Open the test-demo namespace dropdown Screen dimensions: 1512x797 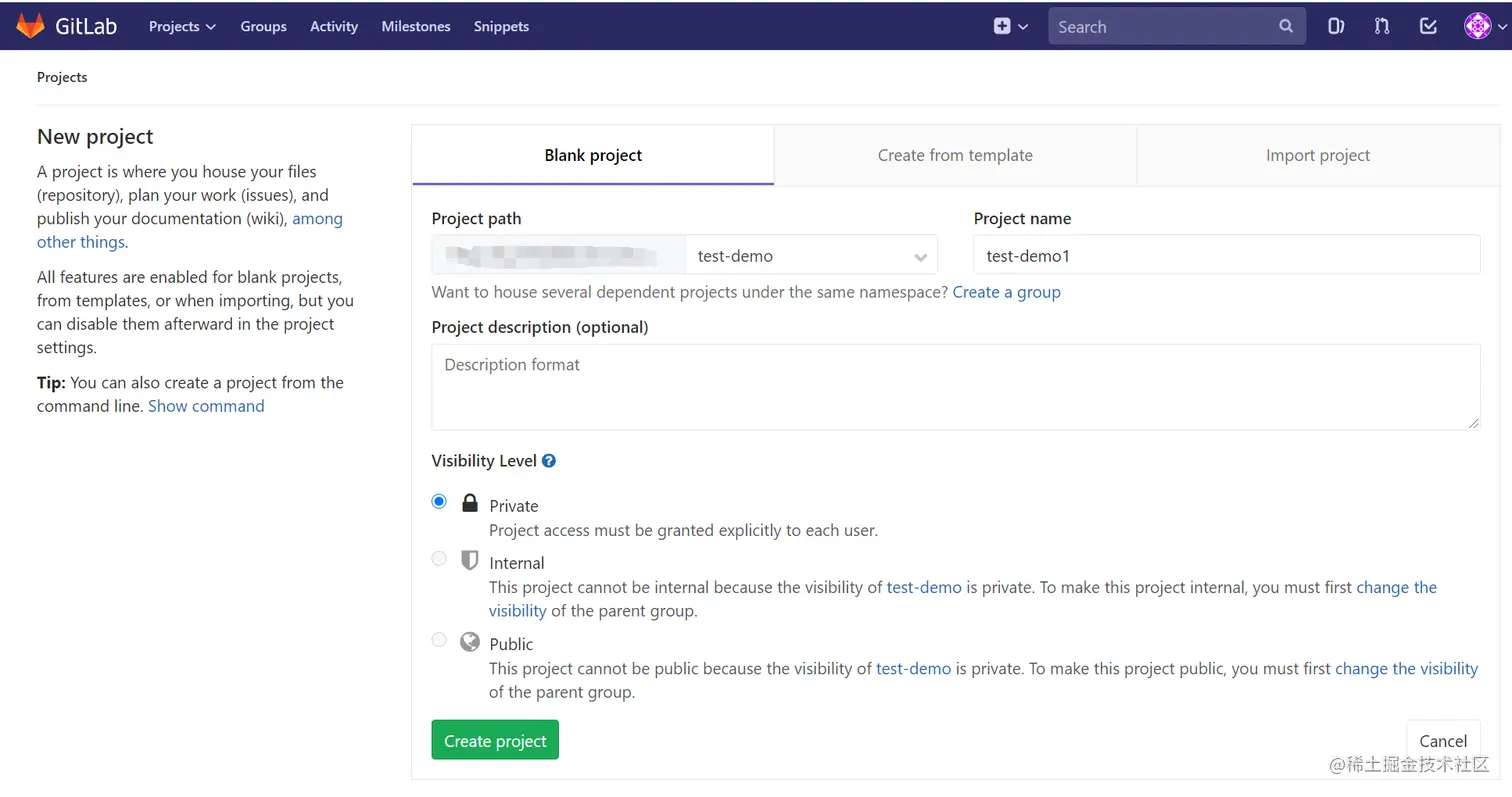click(x=811, y=255)
